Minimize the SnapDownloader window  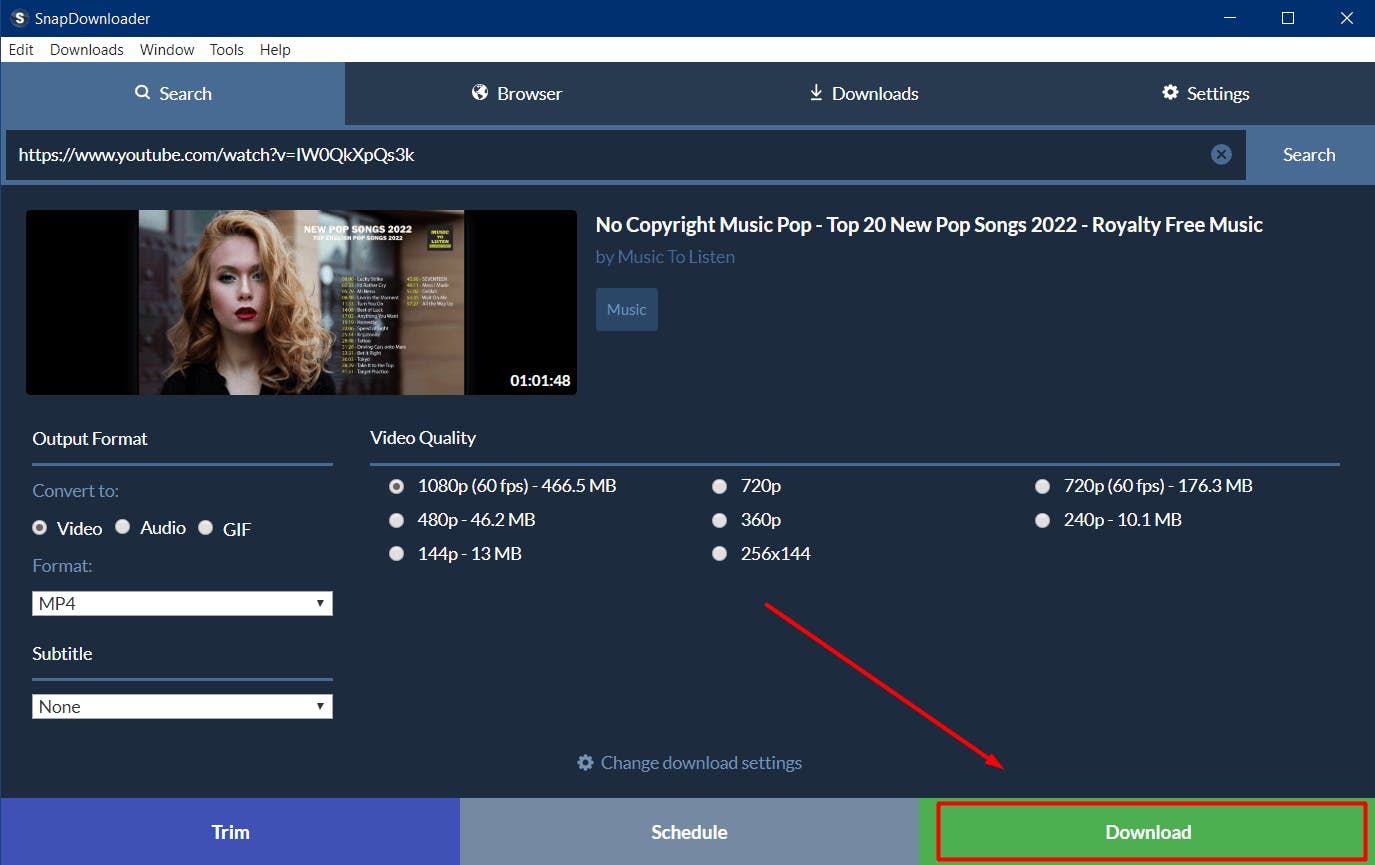1231,18
